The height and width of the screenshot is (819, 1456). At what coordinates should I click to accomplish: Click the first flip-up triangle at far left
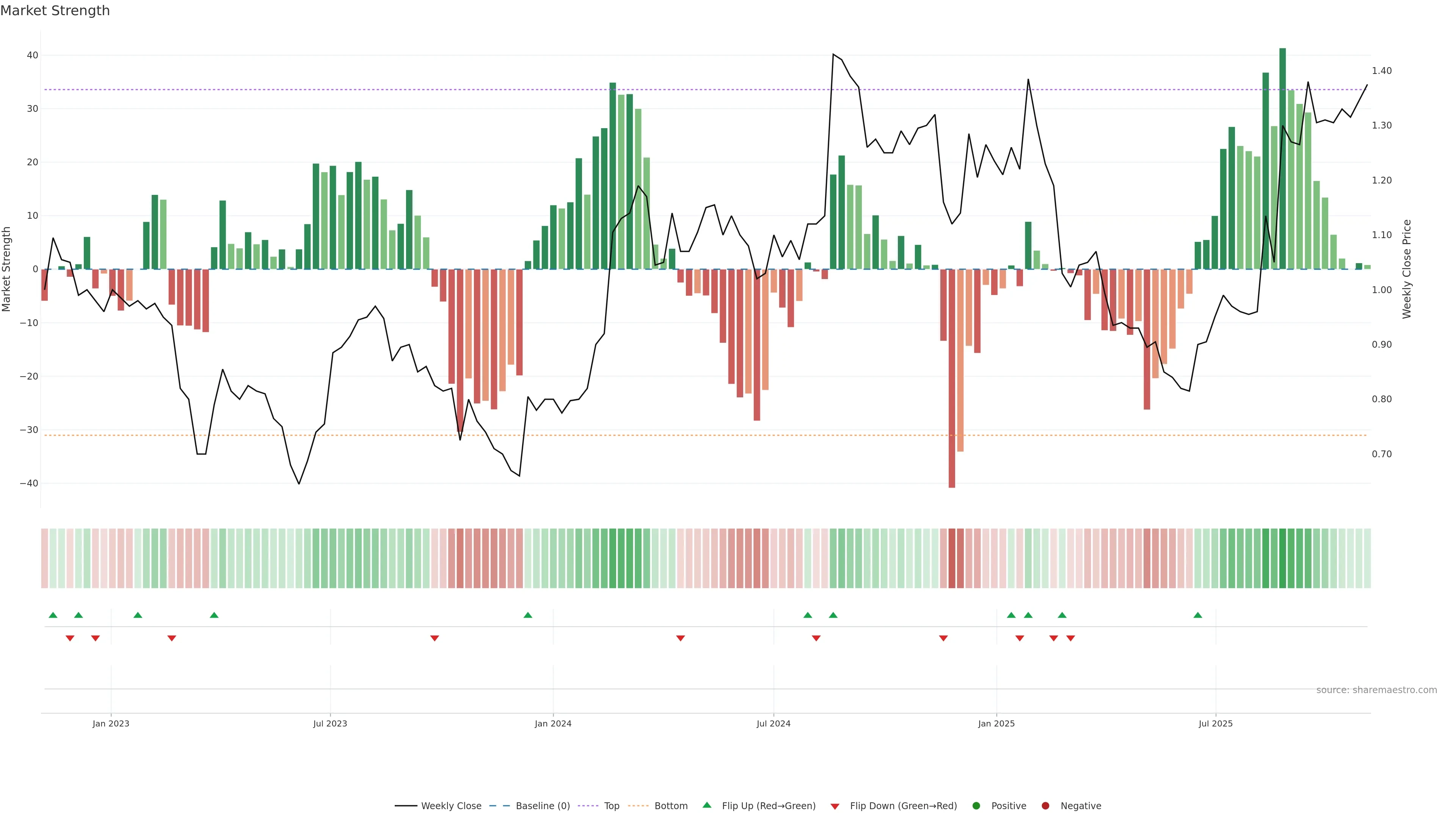tap(53, 615)
